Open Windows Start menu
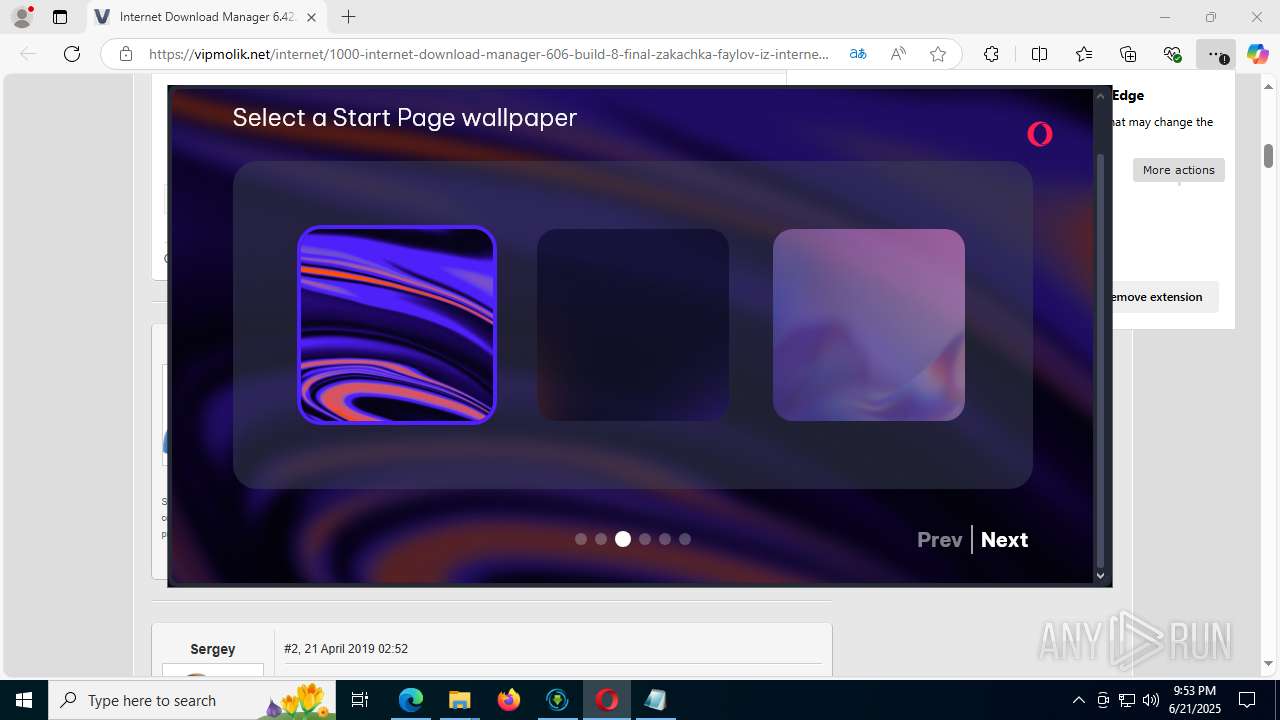1280x720 pixels. click(x=24, y=700)
